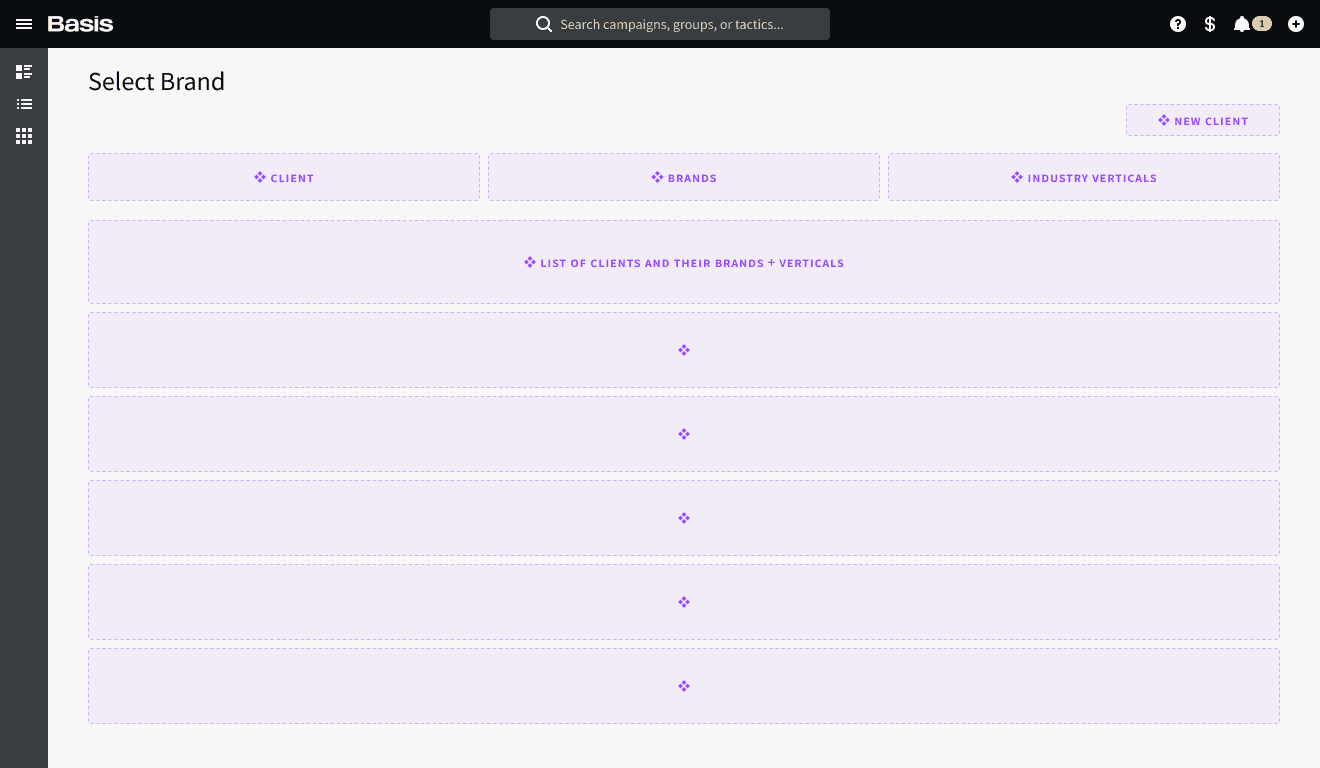
Task: Open the hamburger main menu
Action: [x=24, y=24]
